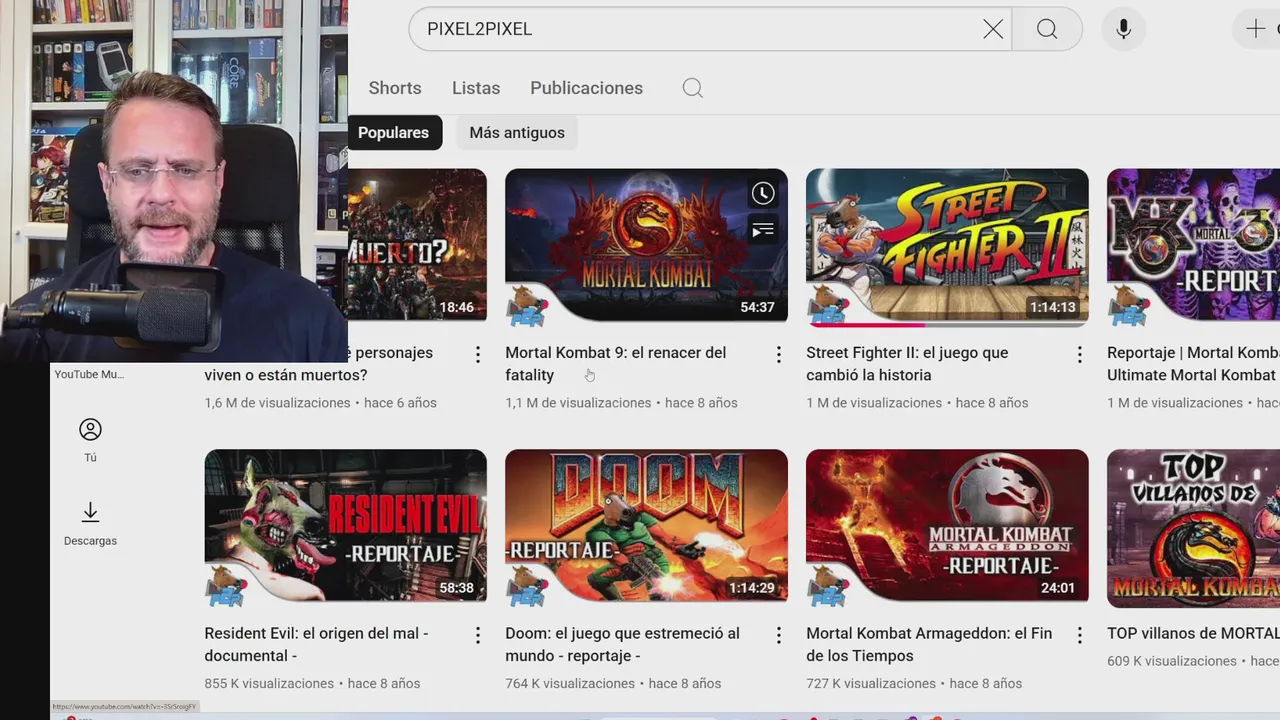Open the 18:46 video thumbnail
Screen dimensions: 1280x720
coord(417,245)
